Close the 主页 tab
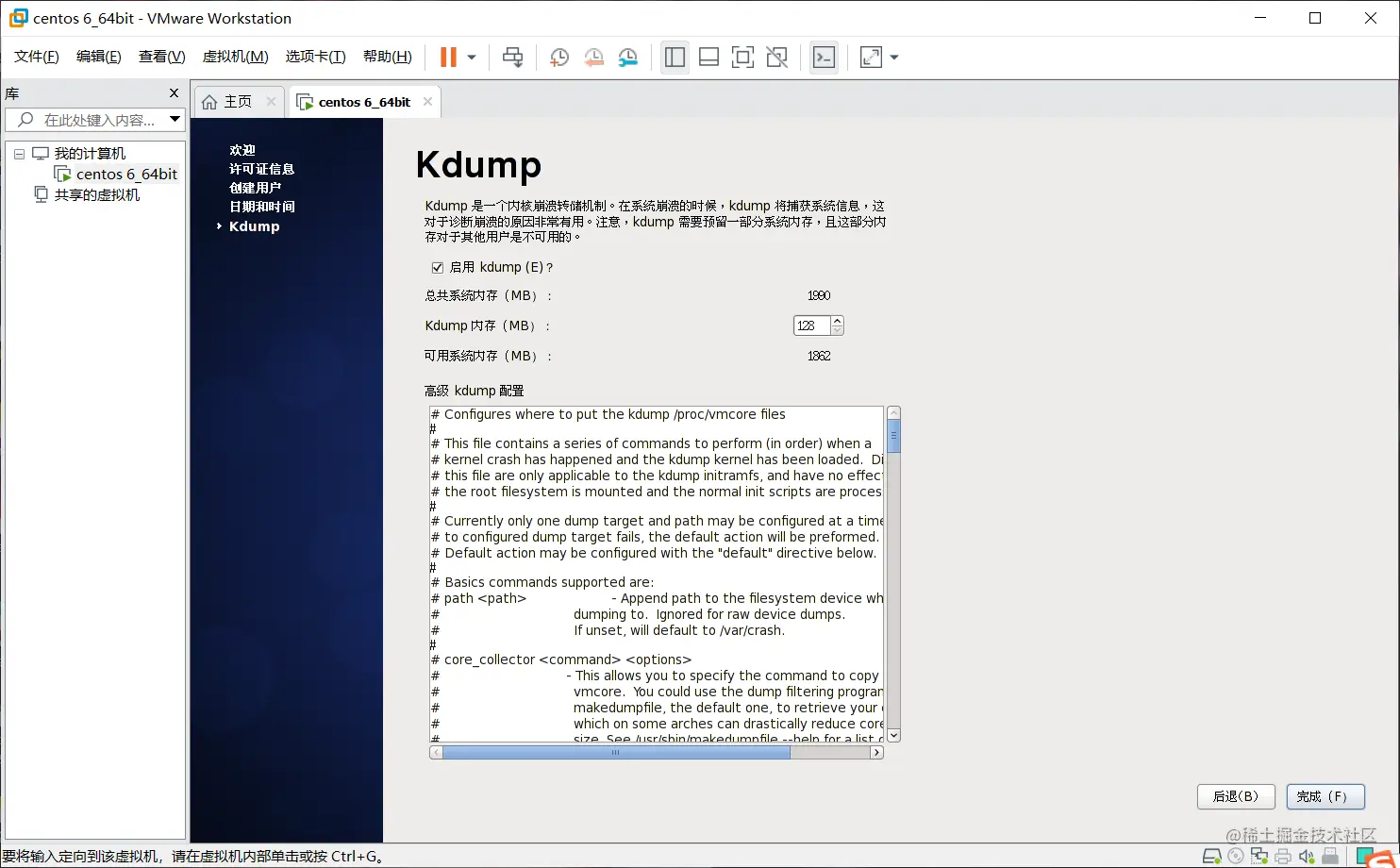This screenshot has width=1400, height=868. tap(271, 102)
